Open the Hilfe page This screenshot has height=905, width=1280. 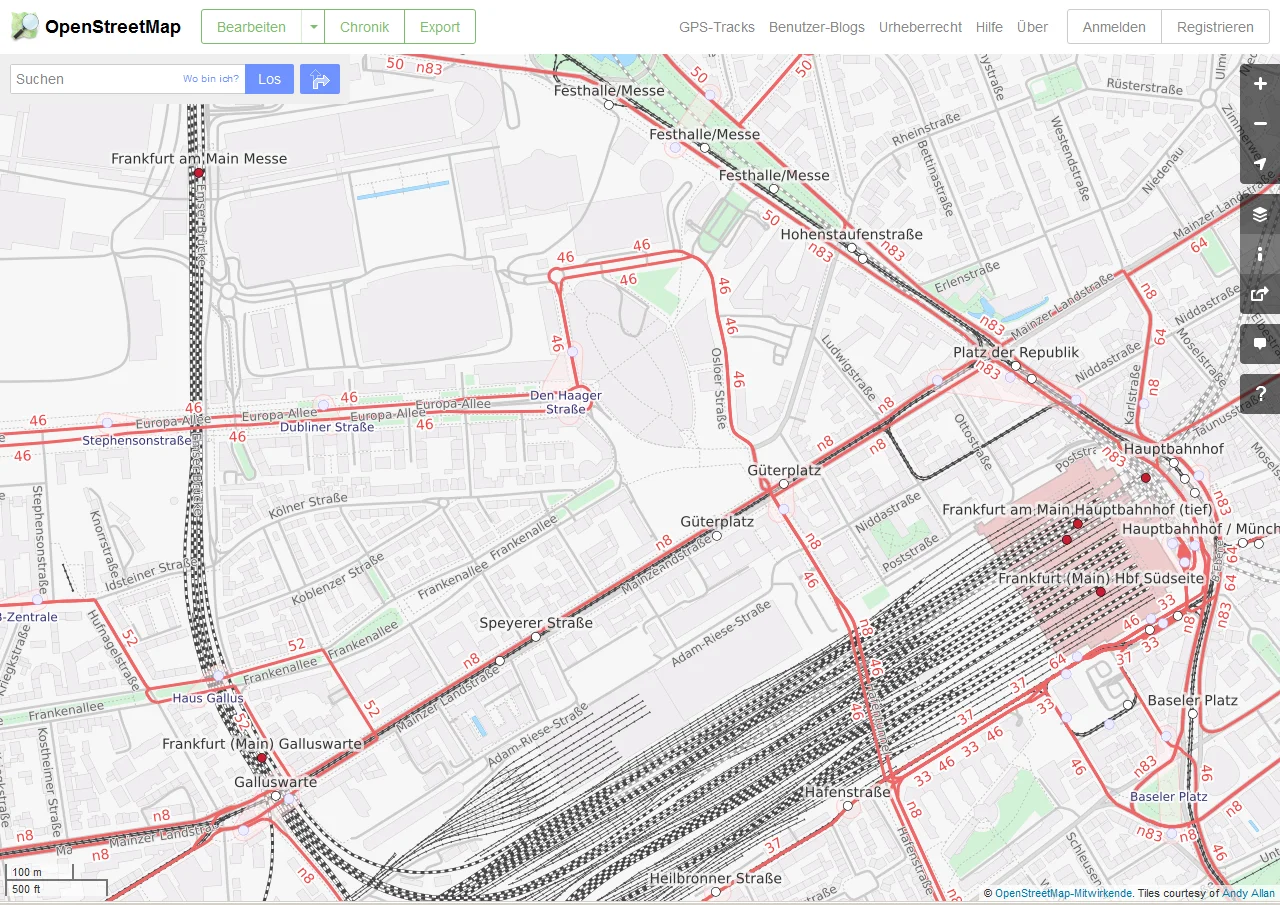989,27
